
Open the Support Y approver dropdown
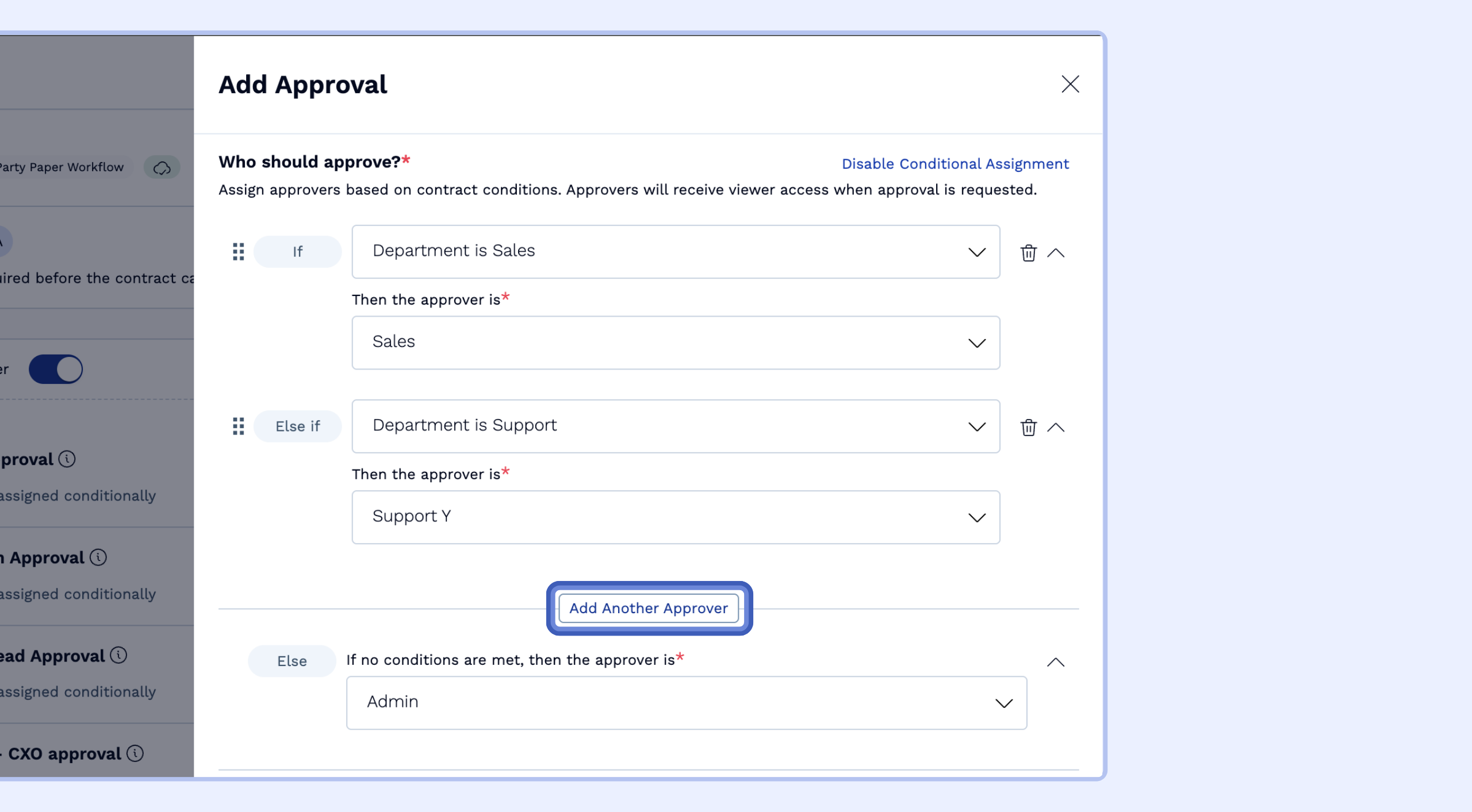tap(976, 518)
